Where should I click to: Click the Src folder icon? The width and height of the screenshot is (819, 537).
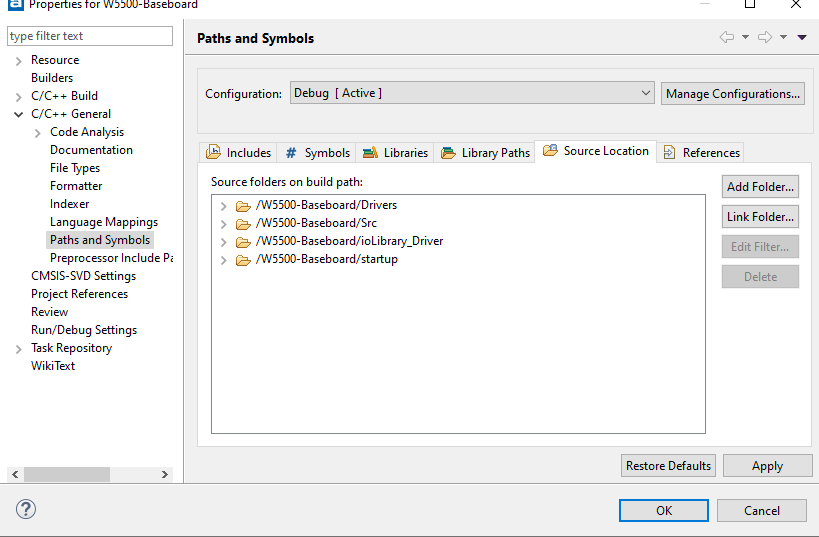click(x=243, y=224)
